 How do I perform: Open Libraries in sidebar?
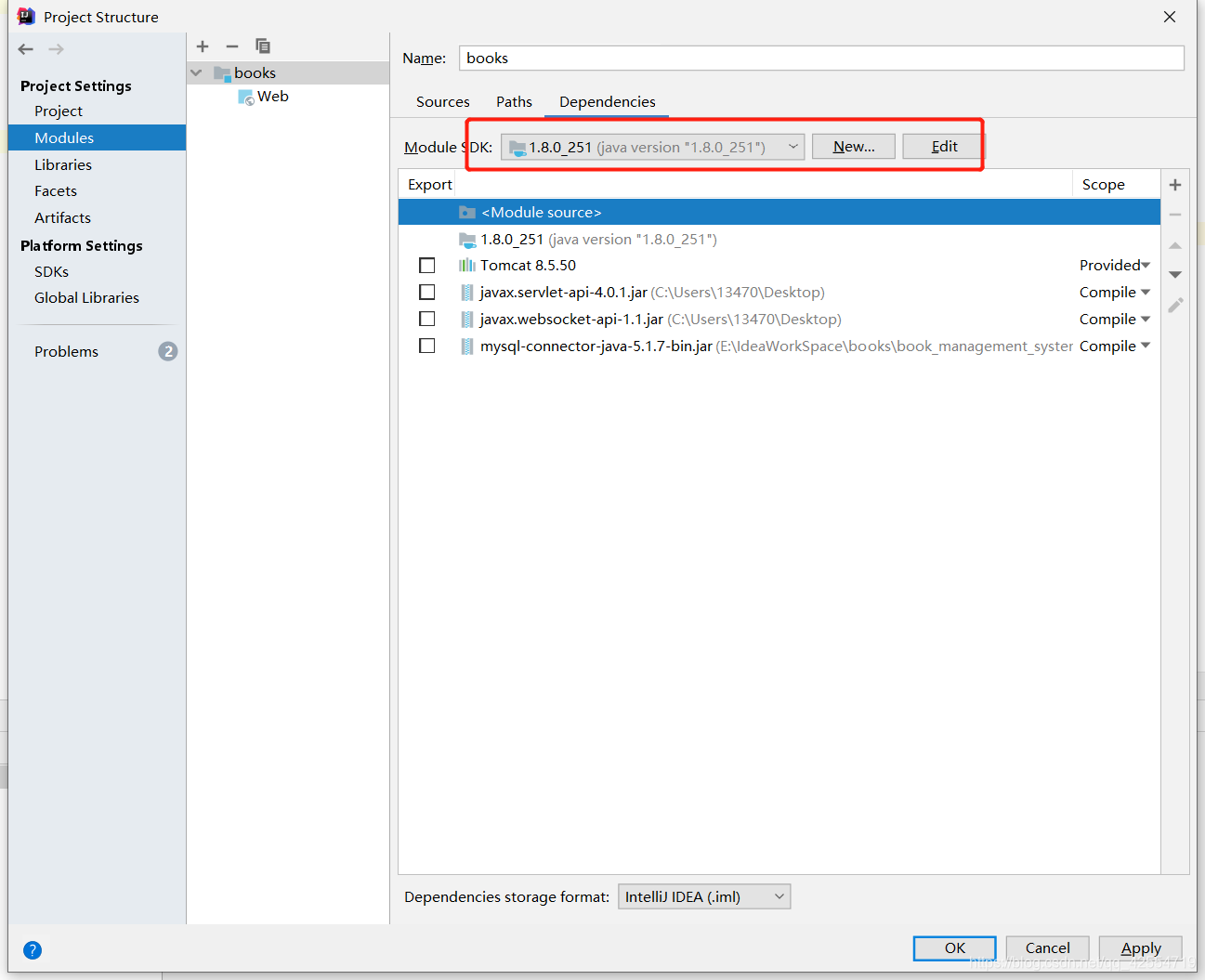click(x=63, y=164)
